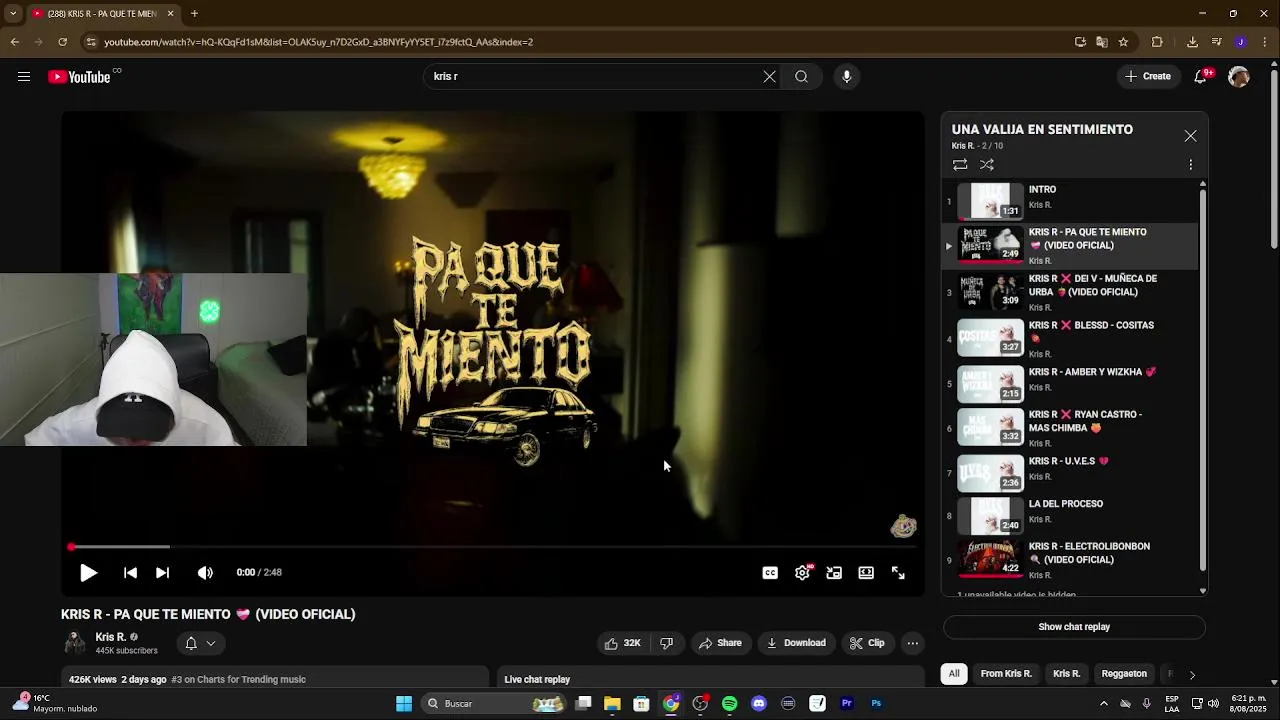Screen dimensions: 1280x720
Task: Toggle playlist loop
Action: click(960, 165)
